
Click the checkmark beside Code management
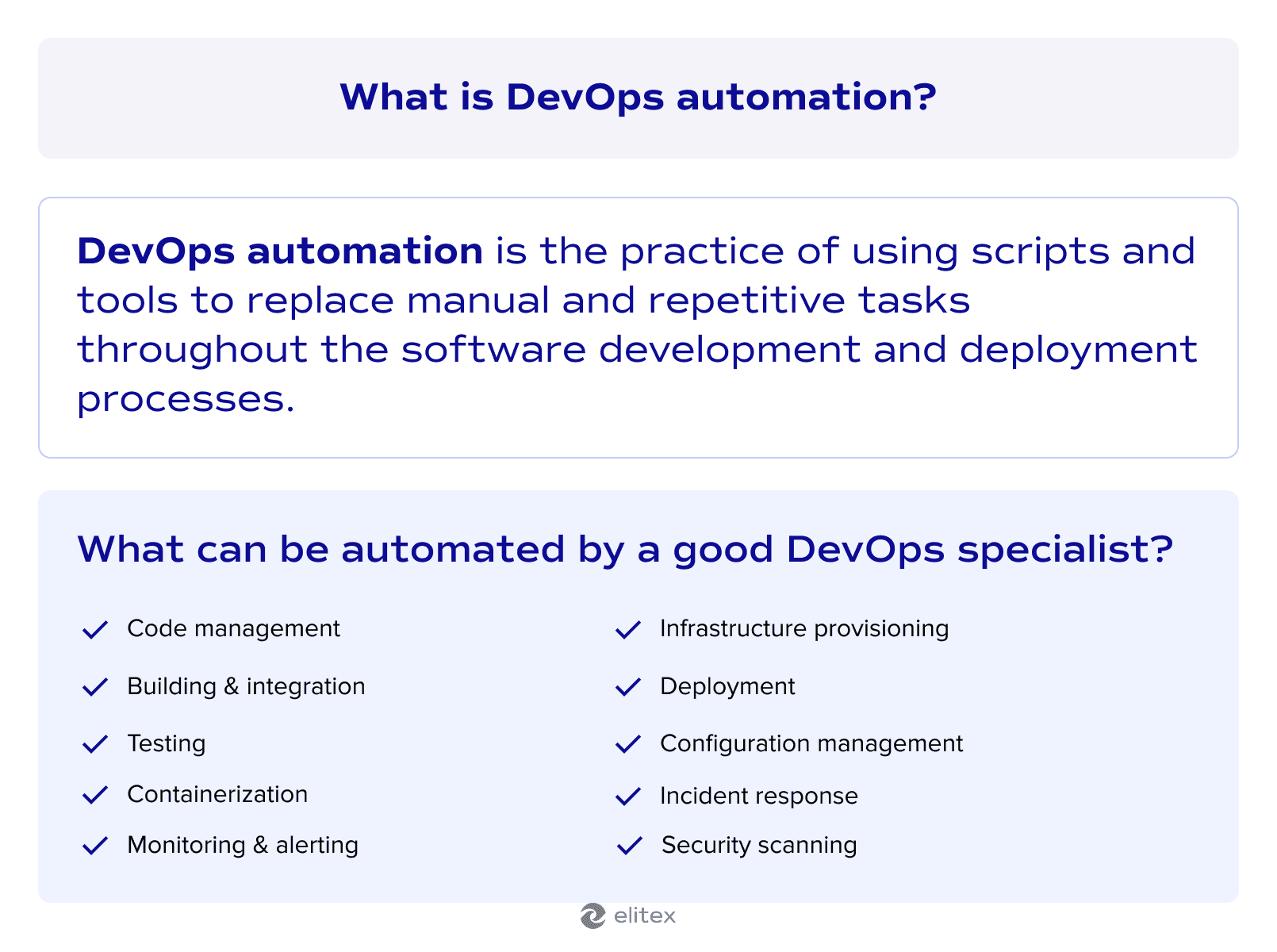coord(95,630)
